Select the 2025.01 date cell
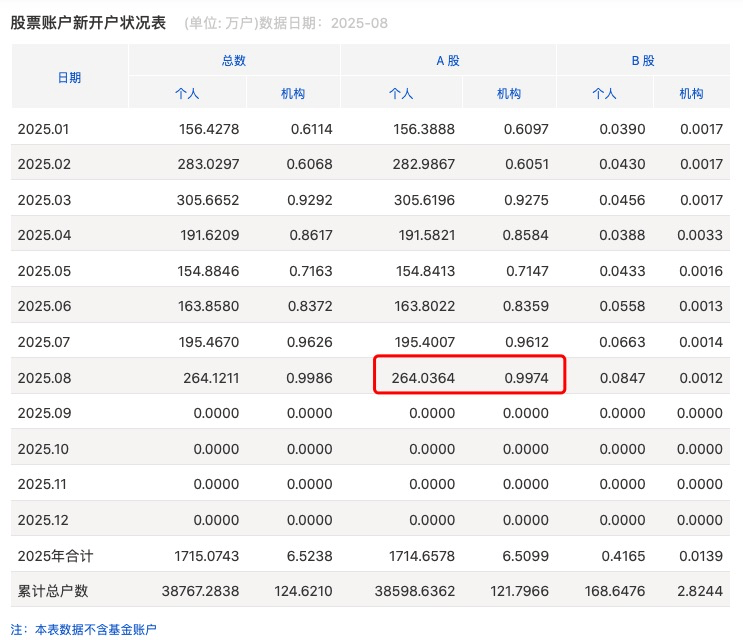The image size is (743, 642). [43, 129]
